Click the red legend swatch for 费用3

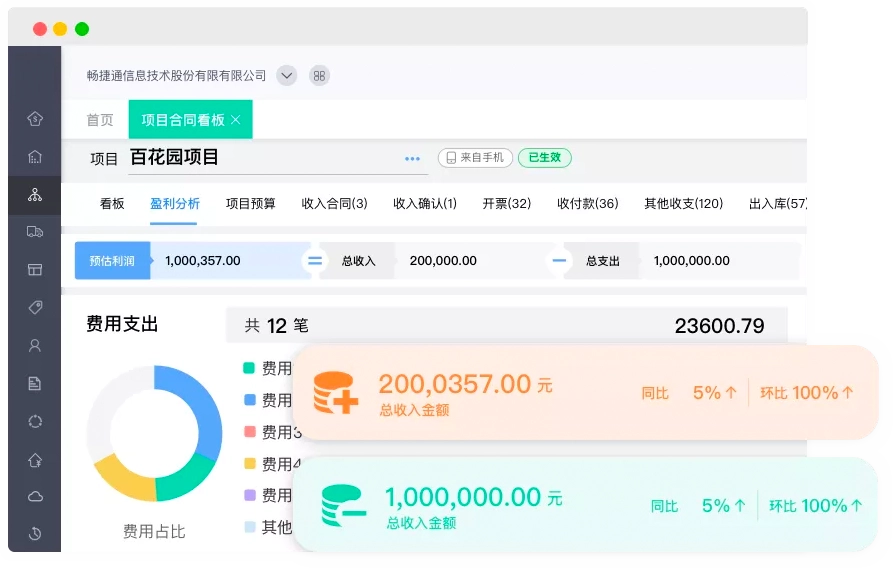pos(249,431)
